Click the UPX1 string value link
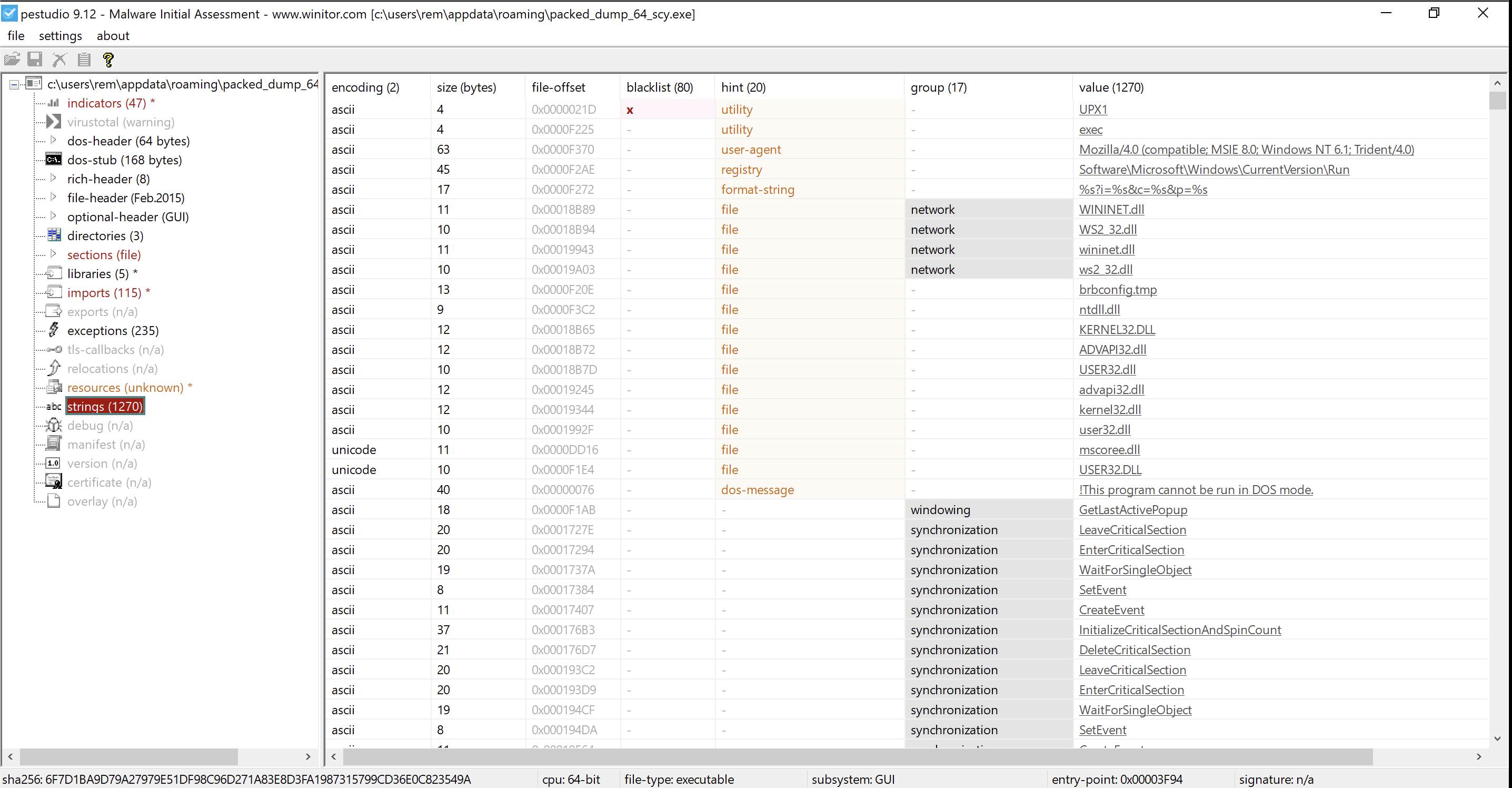The image size is (1512, 788). tap(1093, 109)
